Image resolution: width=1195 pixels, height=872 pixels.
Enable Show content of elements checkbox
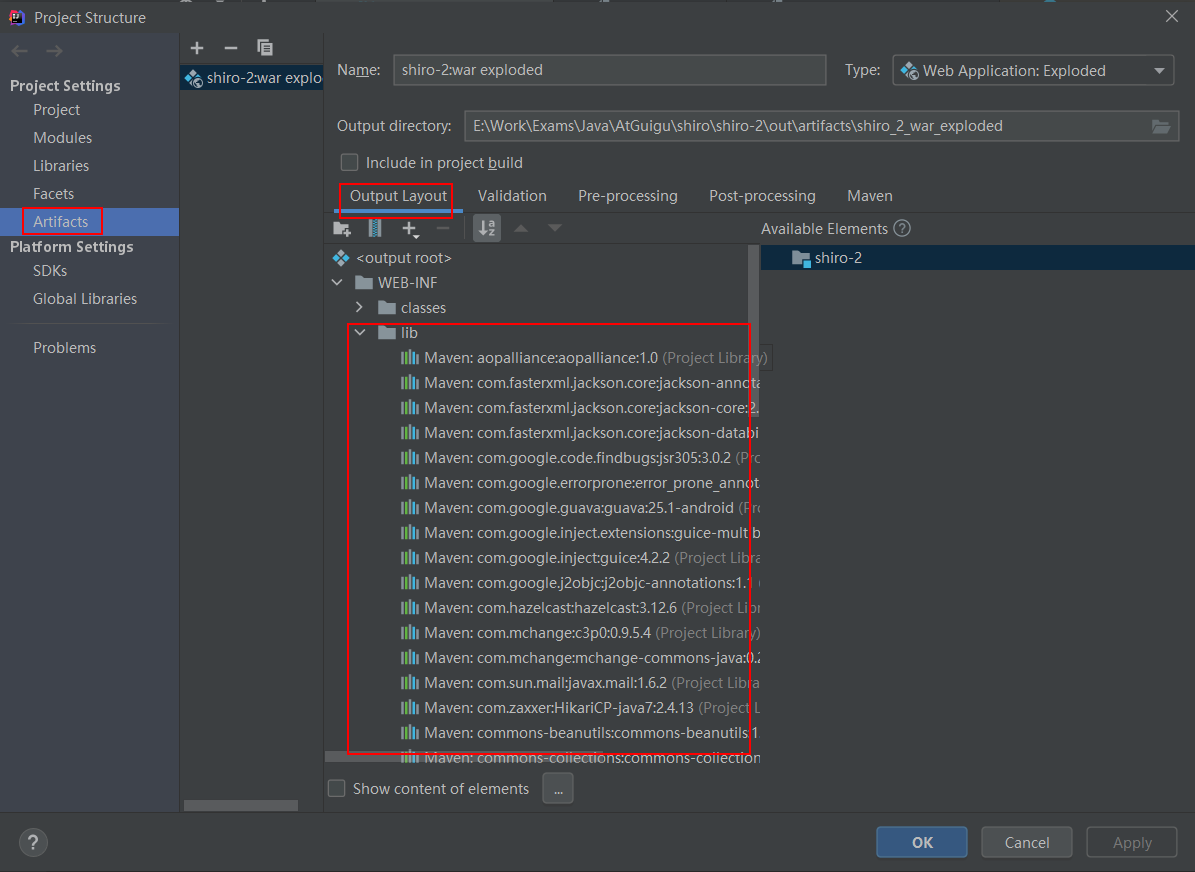pos(336,788)
